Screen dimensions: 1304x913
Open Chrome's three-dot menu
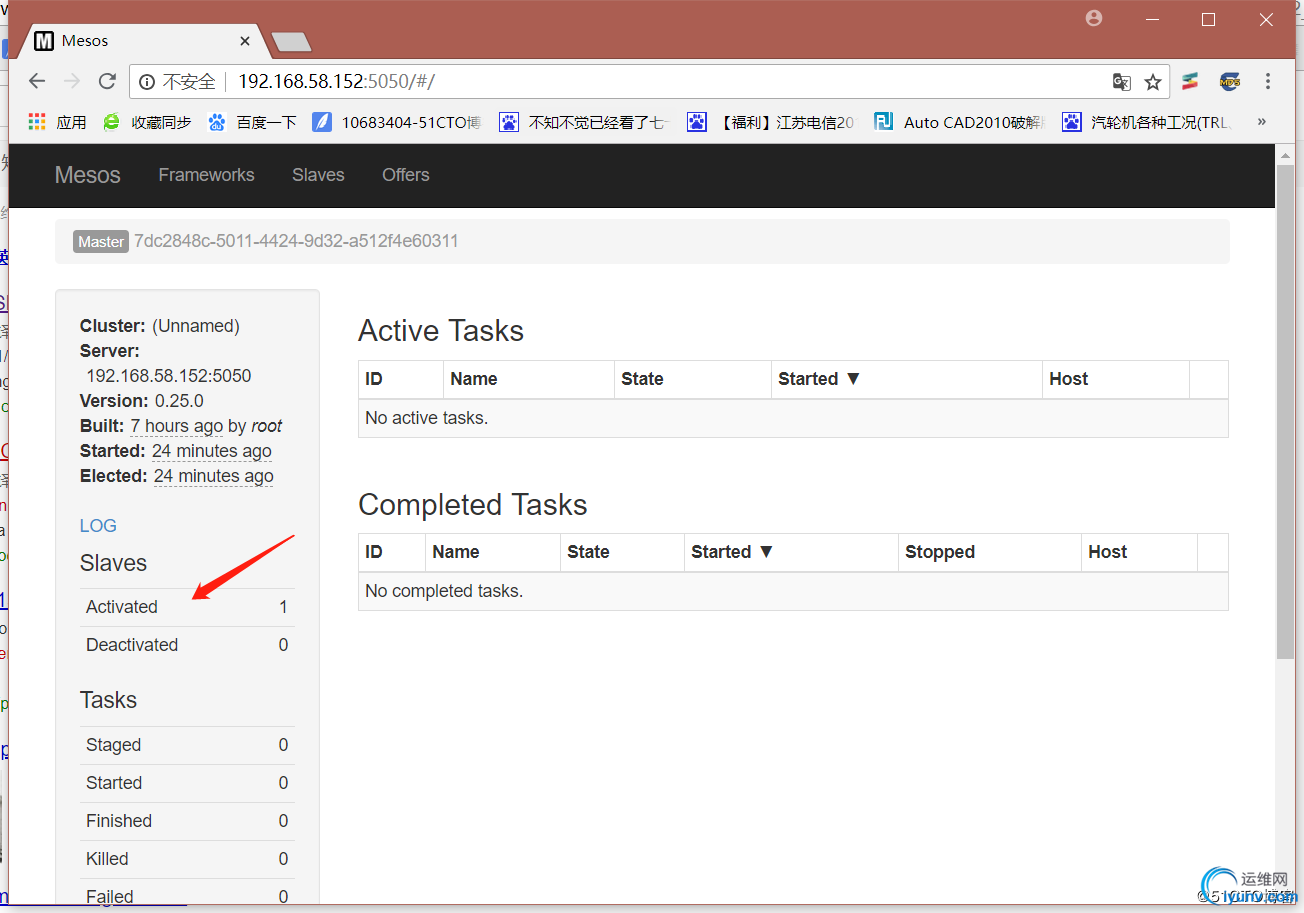1268,82
